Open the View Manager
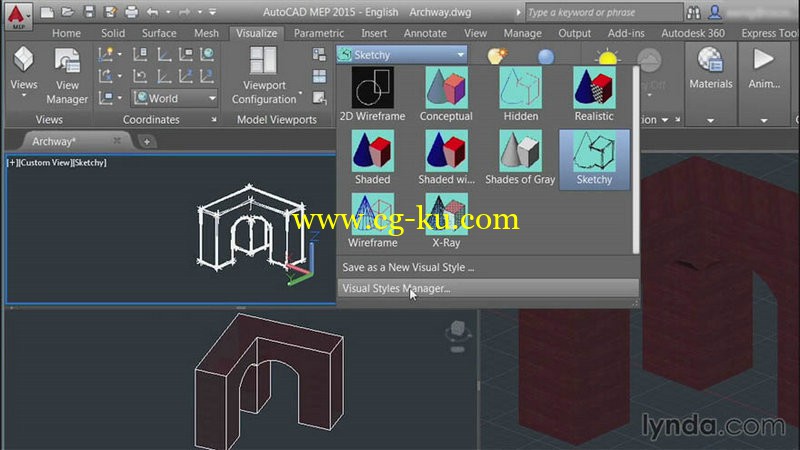Screen dimensions: 800x450 [67, 77]
